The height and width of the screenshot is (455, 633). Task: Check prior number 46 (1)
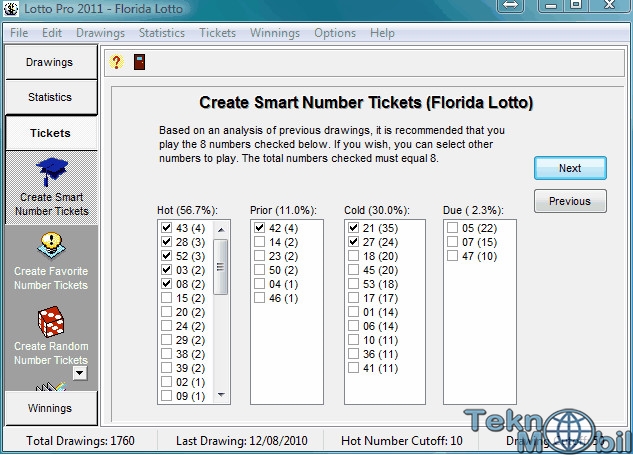pos(260,298)
